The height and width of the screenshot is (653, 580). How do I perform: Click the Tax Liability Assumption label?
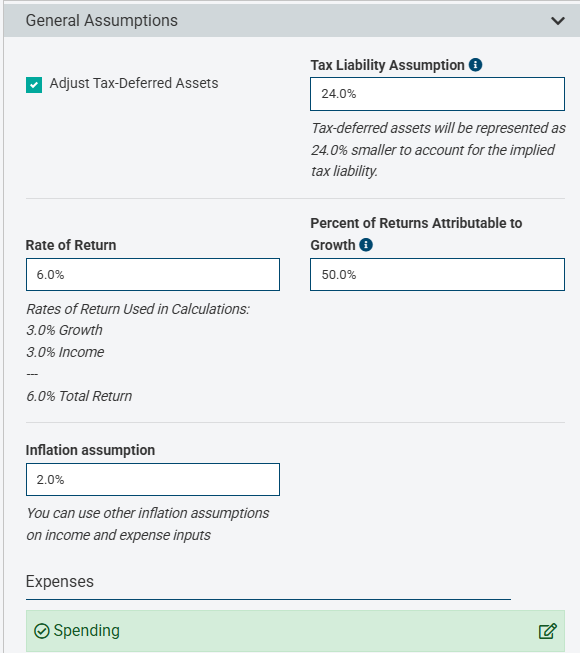pyautogui.click(x=387, y=65)
